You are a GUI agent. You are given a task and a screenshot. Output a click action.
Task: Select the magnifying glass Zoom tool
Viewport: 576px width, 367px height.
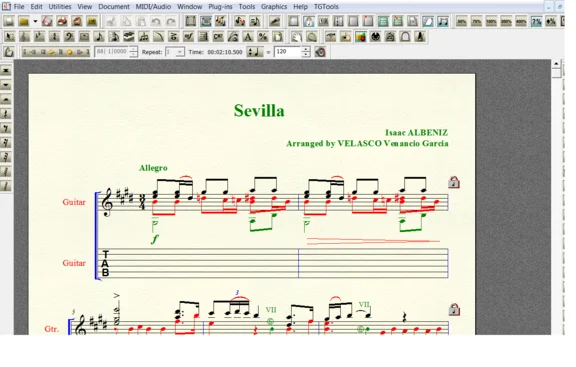[312, 37]
